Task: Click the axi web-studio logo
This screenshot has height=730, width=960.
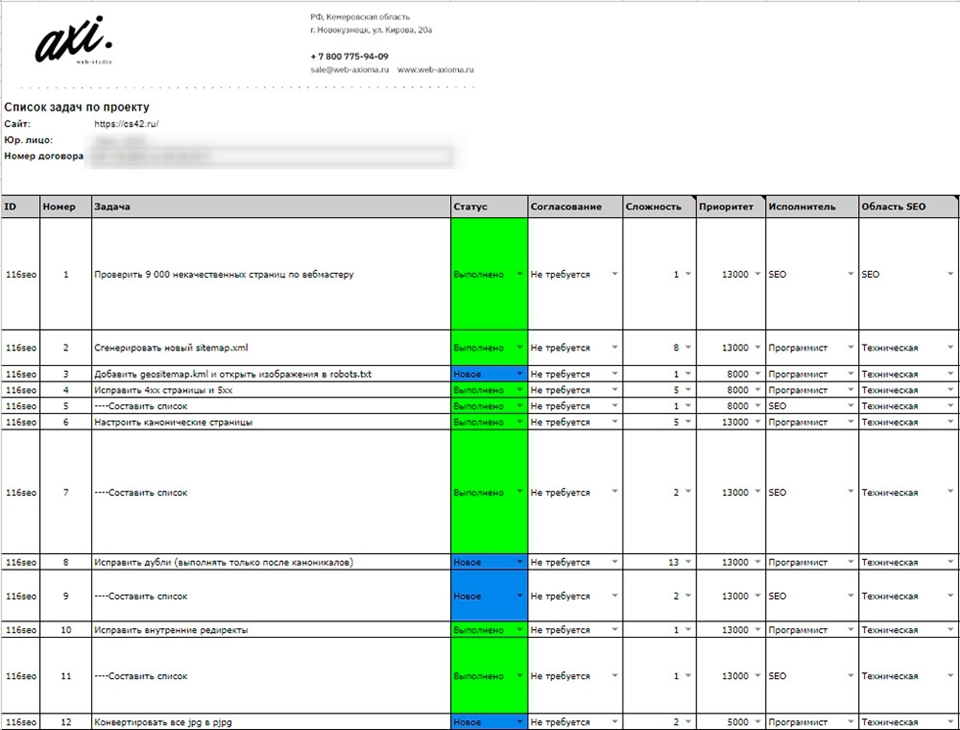Action: [74, 43]
